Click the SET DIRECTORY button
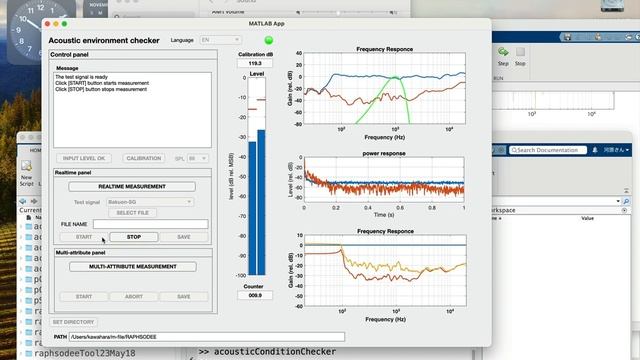The image size is (640, 360). tap(73, 322)
